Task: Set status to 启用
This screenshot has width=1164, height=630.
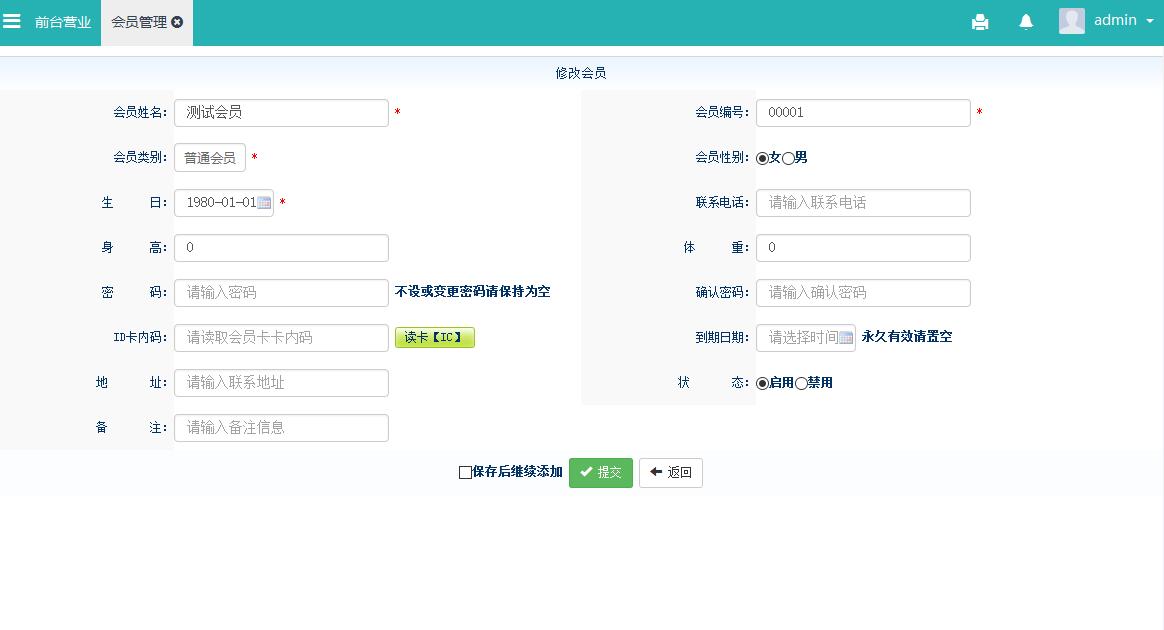Action: [x=762, y=383]
